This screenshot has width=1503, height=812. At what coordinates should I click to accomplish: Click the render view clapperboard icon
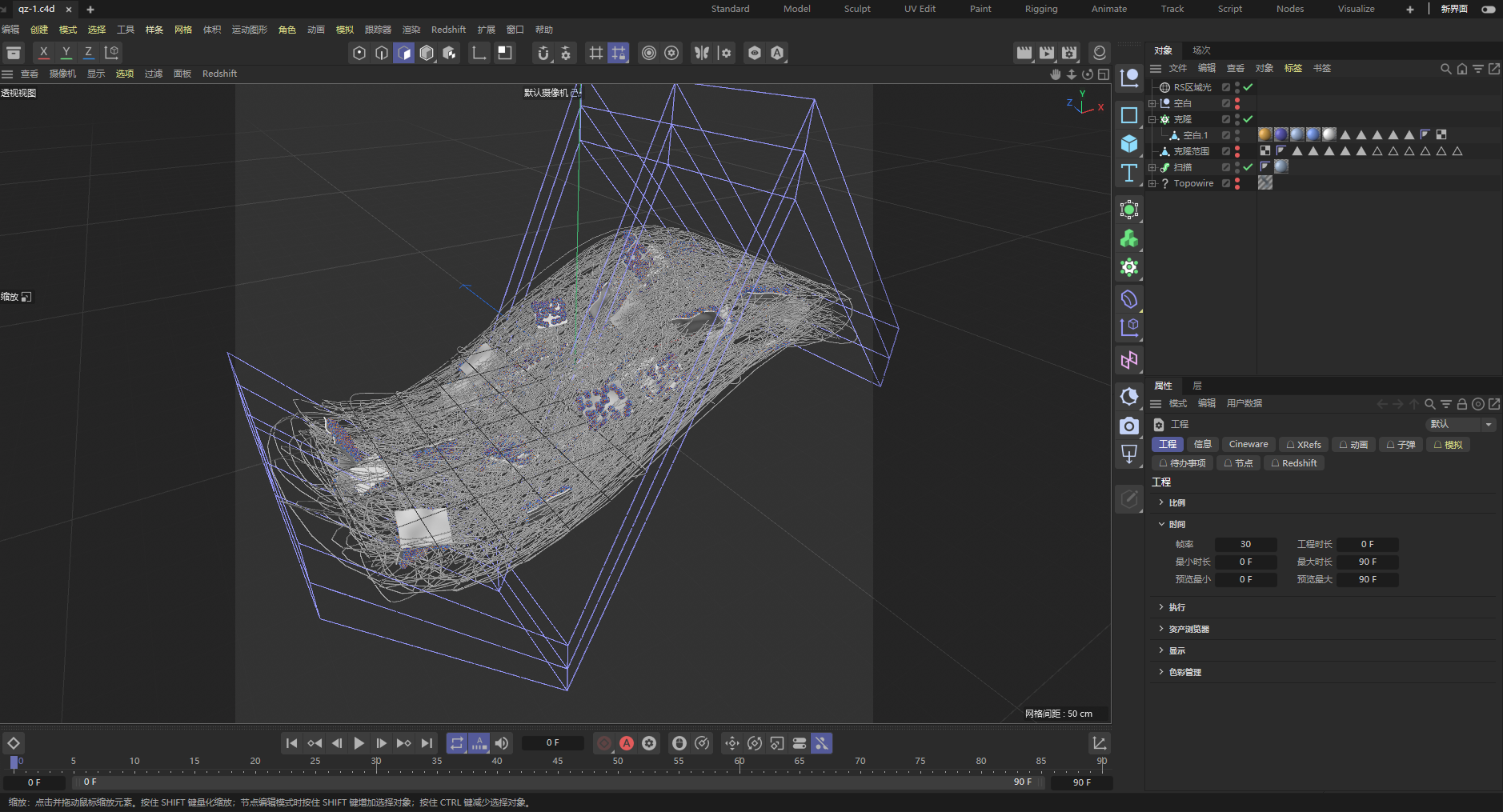(x=1024, y=53)
